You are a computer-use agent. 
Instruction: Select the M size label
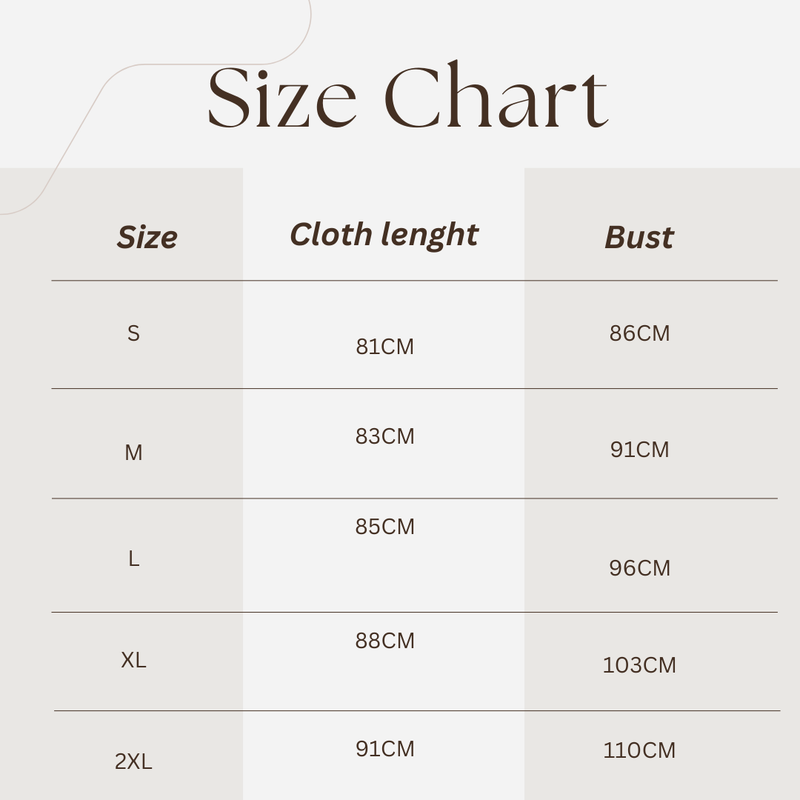tap(134, 453)
